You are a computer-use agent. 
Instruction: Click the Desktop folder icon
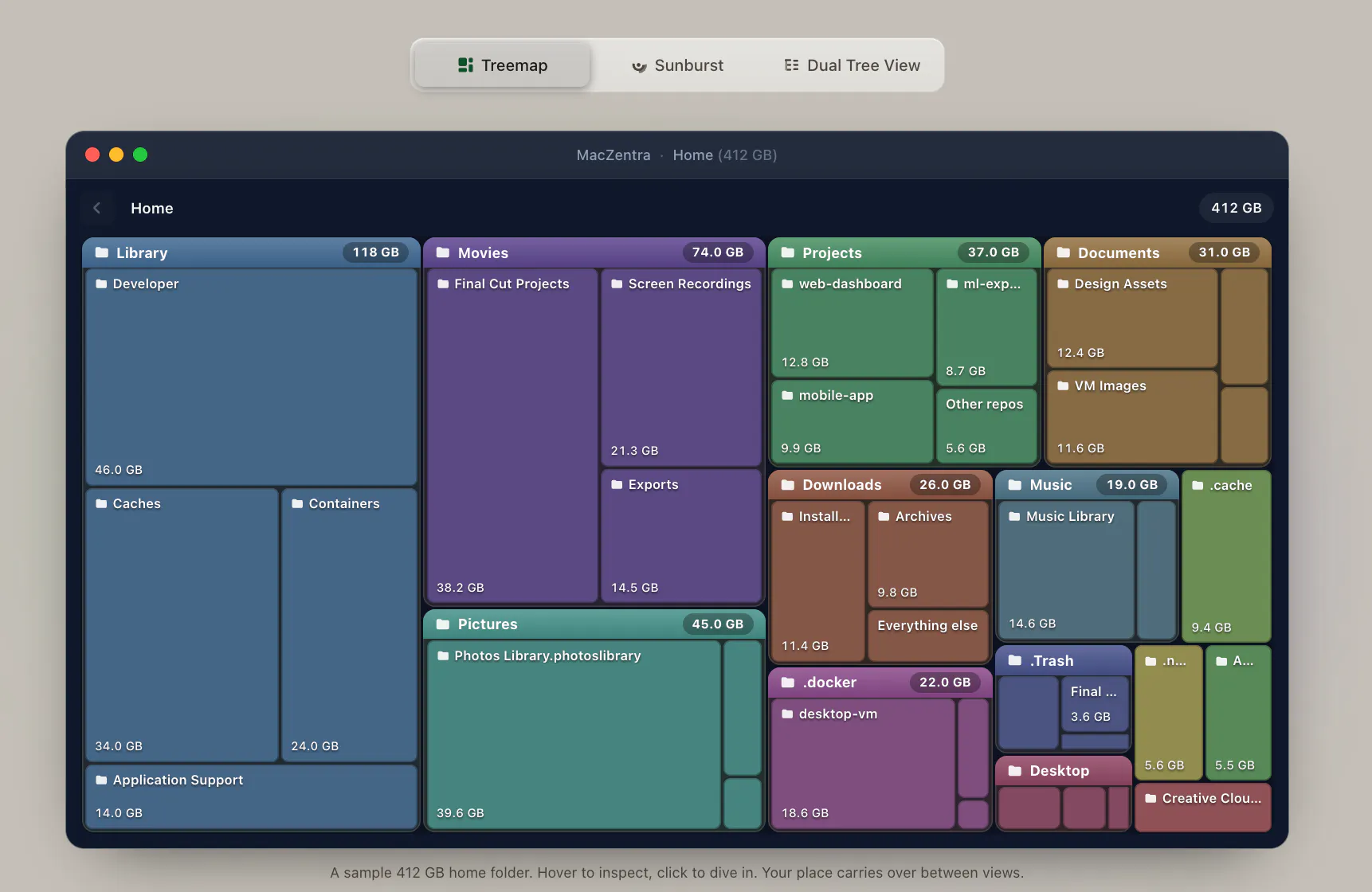[x=1015, y=771]
